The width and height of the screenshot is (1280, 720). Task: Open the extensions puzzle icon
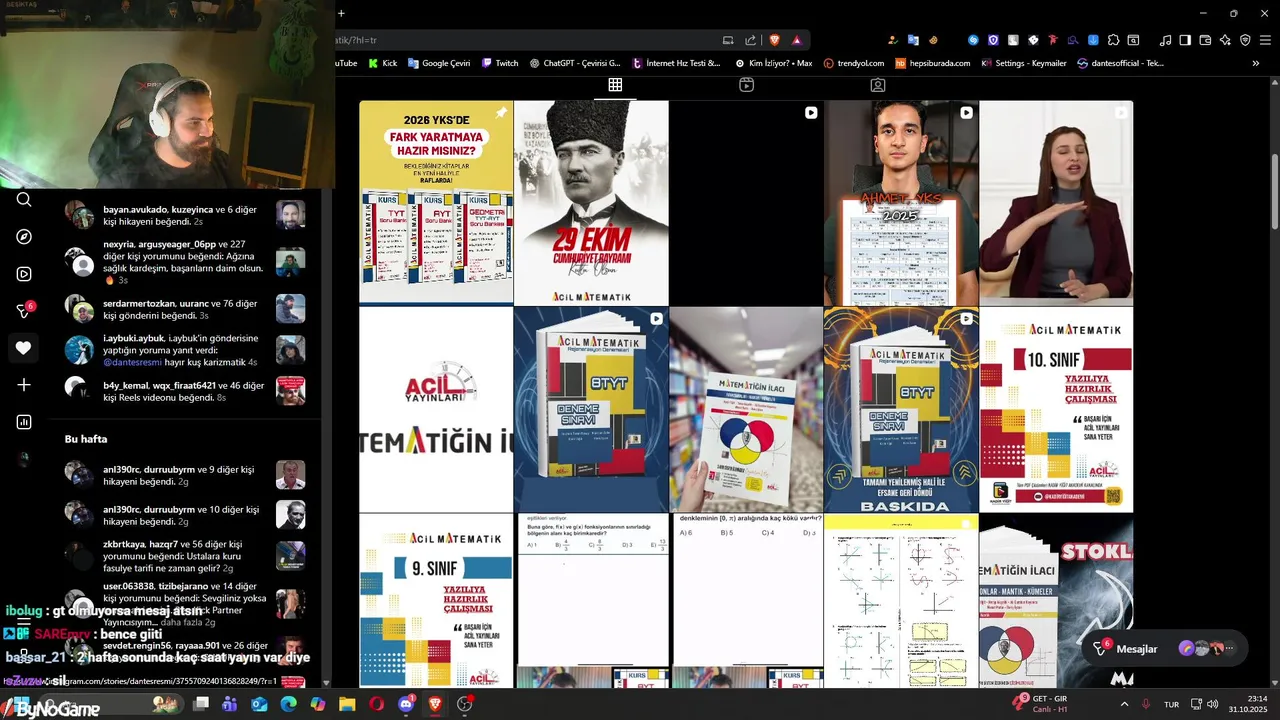click(x=1114, y=40)
